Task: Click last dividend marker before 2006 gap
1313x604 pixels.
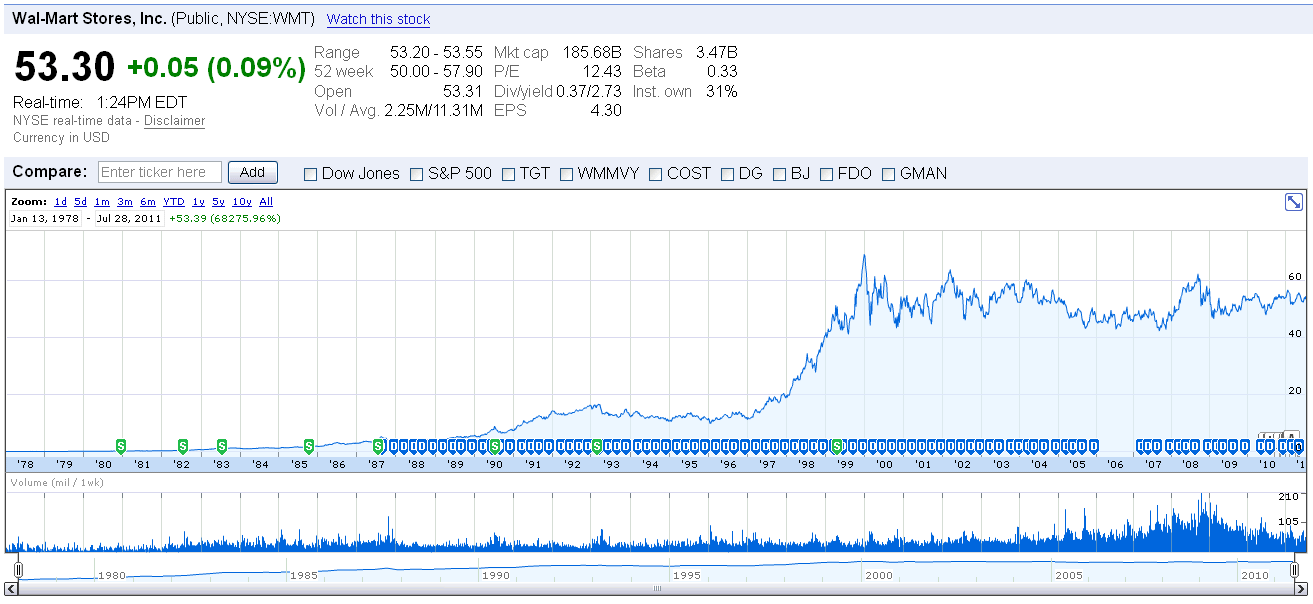Action: coord(1094,446)
